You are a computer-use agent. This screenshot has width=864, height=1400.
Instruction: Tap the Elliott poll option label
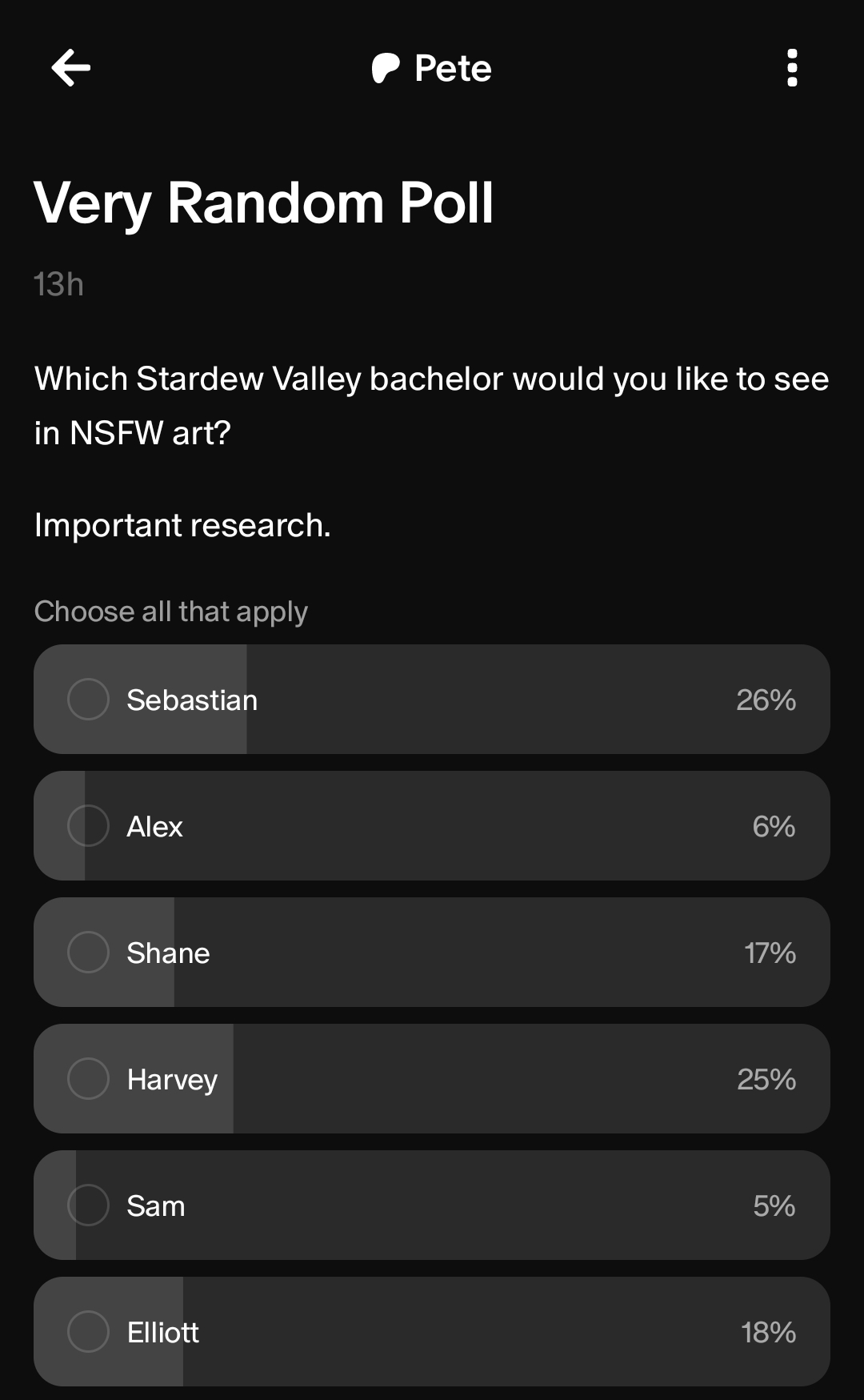162,1333
